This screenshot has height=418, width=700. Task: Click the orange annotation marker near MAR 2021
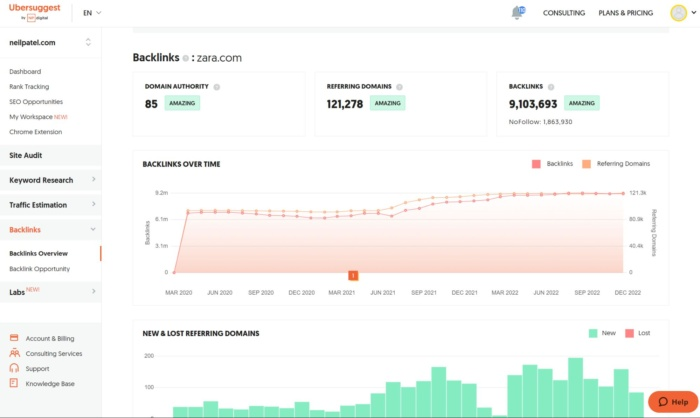pos(353,276)
